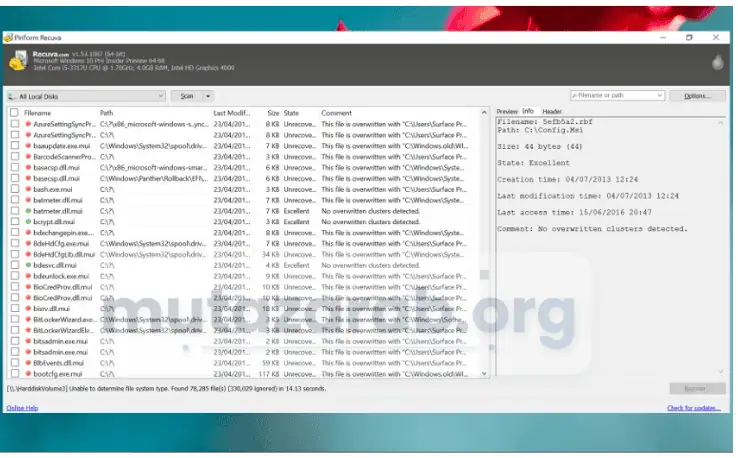Click the red status dot for BitLockerWizard.exe row
Viewport: 738px width, 458px height.
pyautogui.click(x=28, y=319)
